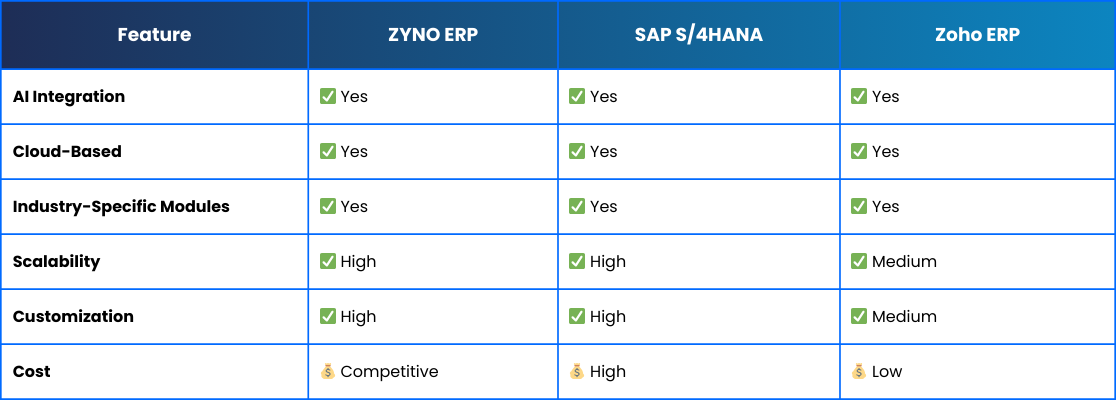Click the ZYNO ERP Cost money bag icon
Screen dimensions: 1116x400
click(x=327, y=371)
